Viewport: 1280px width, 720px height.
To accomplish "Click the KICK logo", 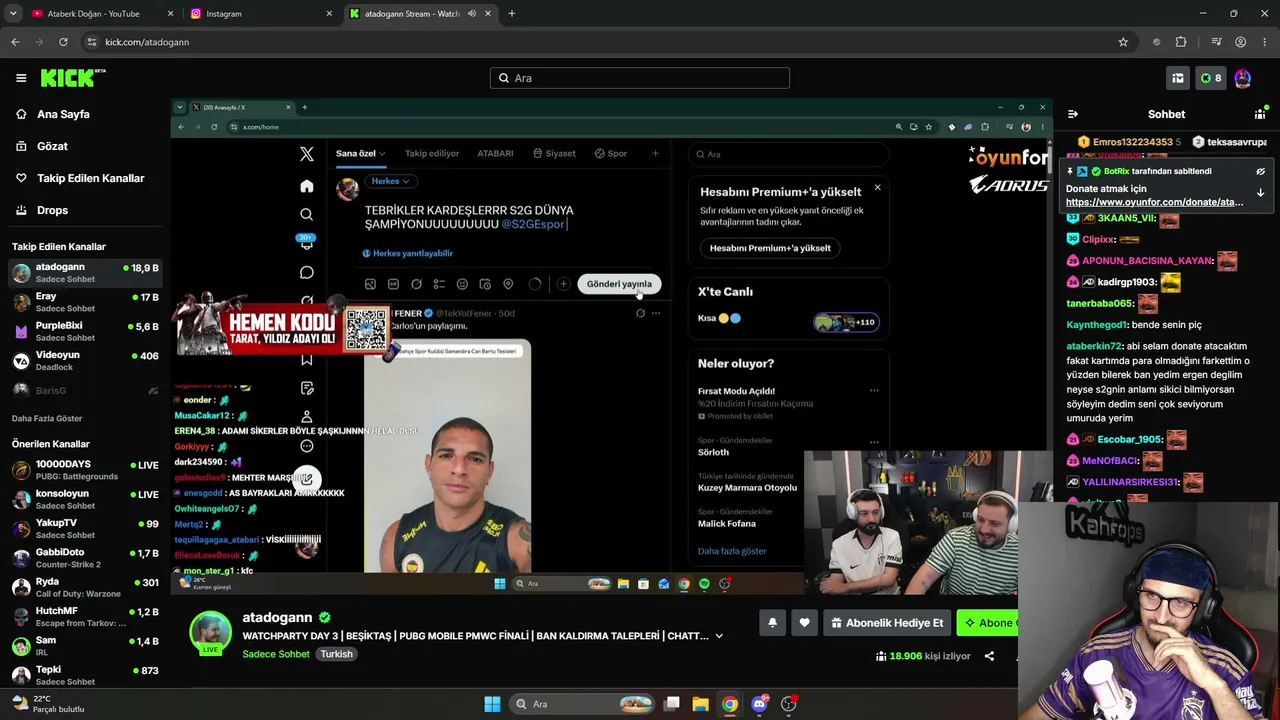I will click(x=73, y=78).
